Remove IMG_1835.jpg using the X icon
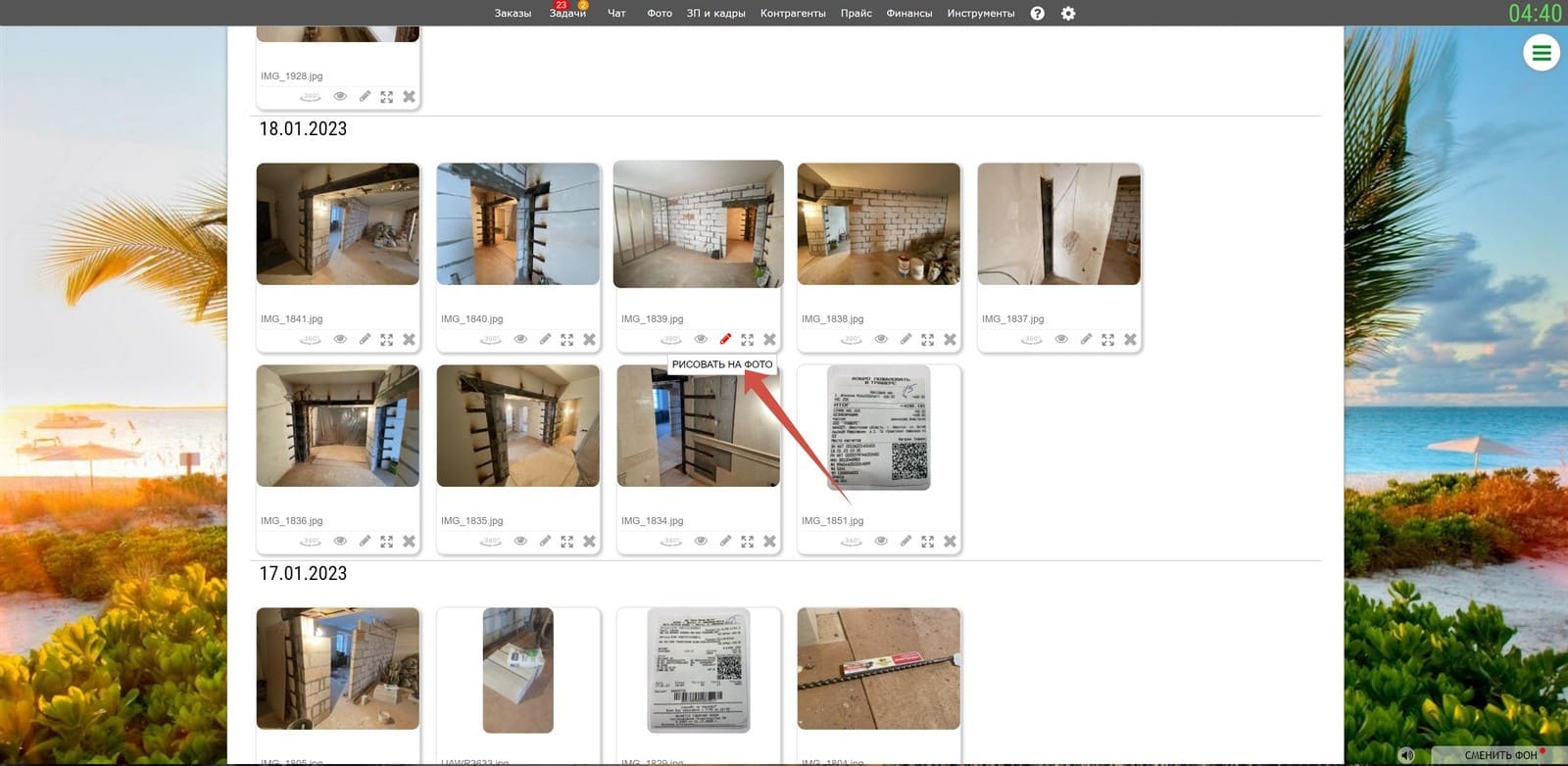Image resolution: width=1568 pixels, height=766 pixels. click(589, 541)
